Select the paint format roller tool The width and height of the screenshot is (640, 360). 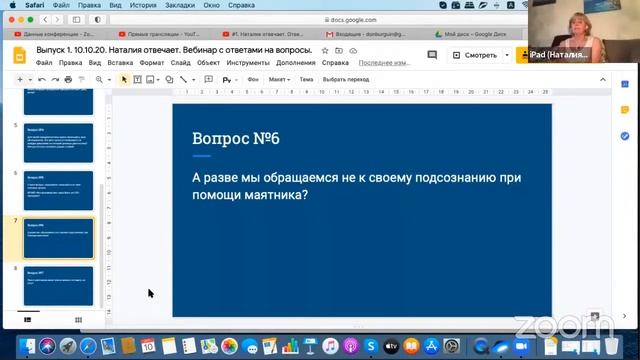click(82, 80)
